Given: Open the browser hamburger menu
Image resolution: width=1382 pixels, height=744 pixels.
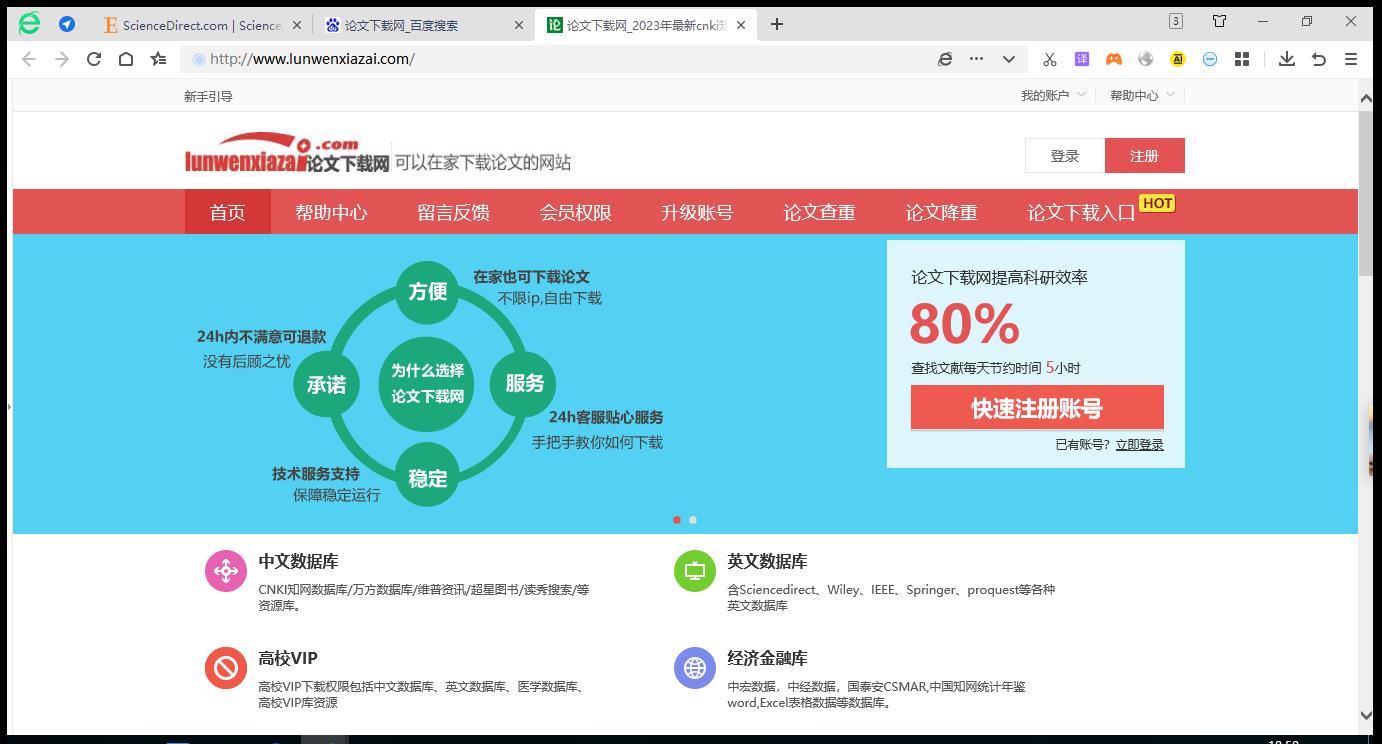Looking at the screenshot, I should point(1350,59).
